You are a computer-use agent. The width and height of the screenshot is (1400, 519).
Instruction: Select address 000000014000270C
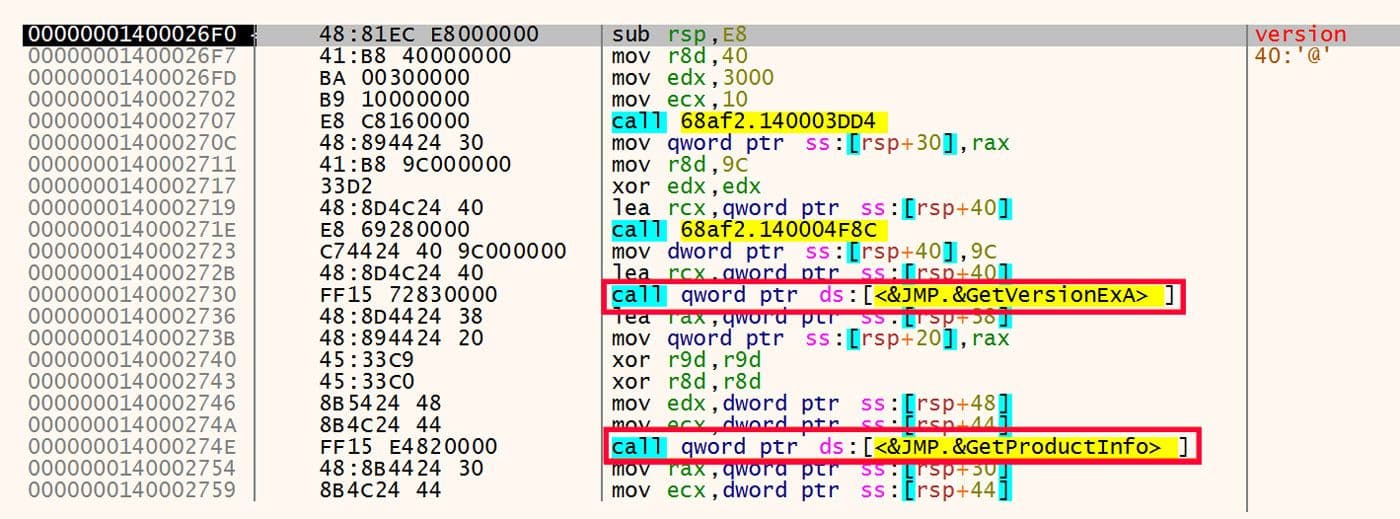(x=132, y=143)
